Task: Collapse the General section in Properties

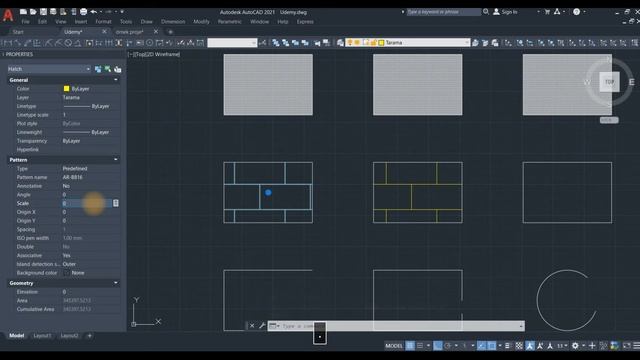Action: coord(116,80)
